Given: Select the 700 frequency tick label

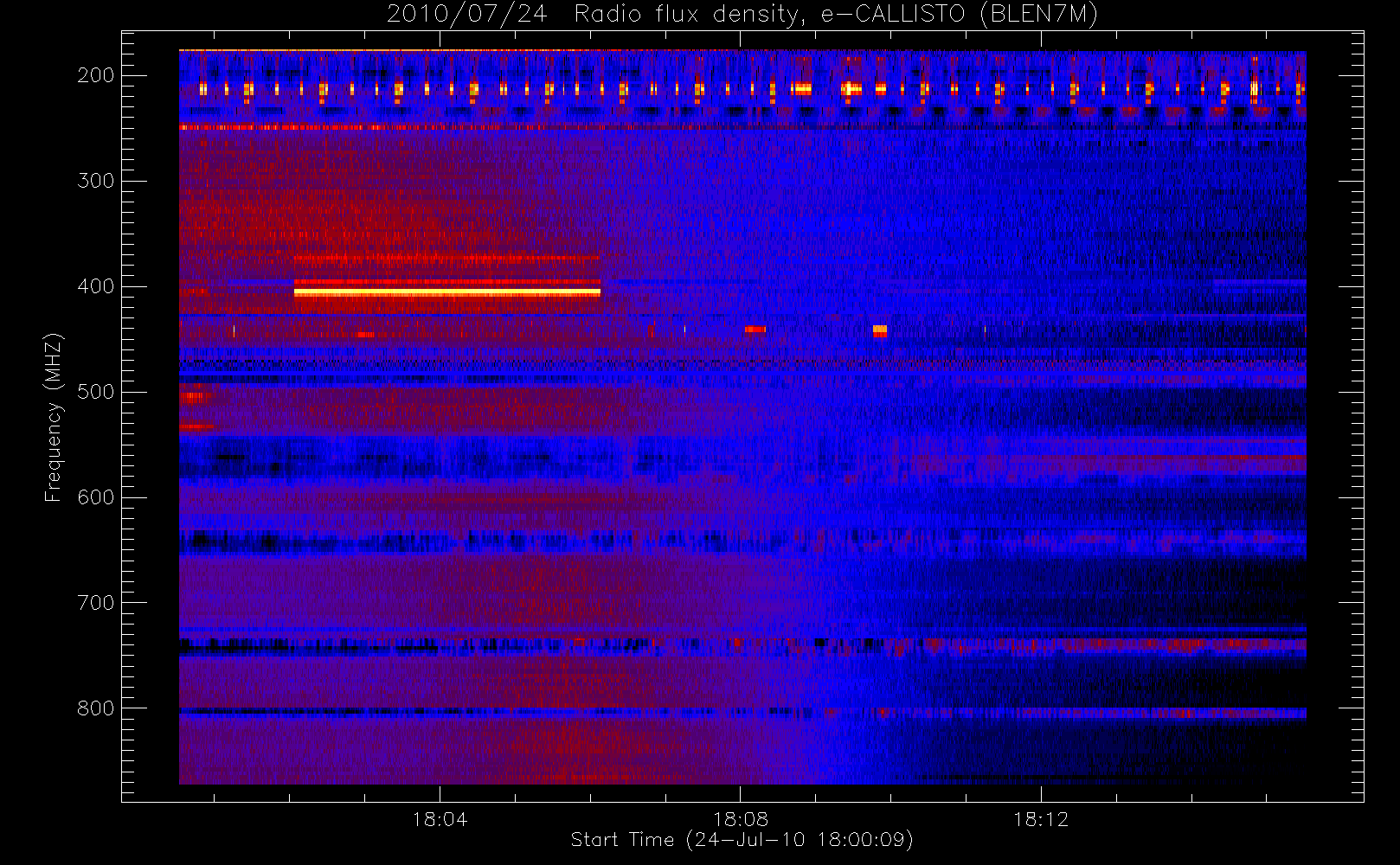Looking at the screenshot, I should (95, 603).
